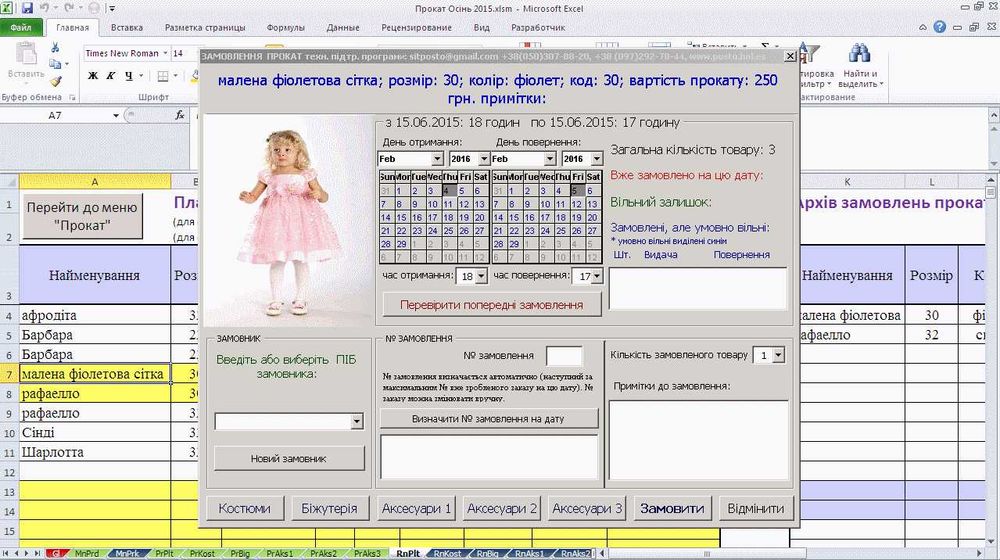Image resolution: width=1000 pixels, height=560 pixels.
Task: Open pickup year 2016 dropdown
Action: [484, 158]
